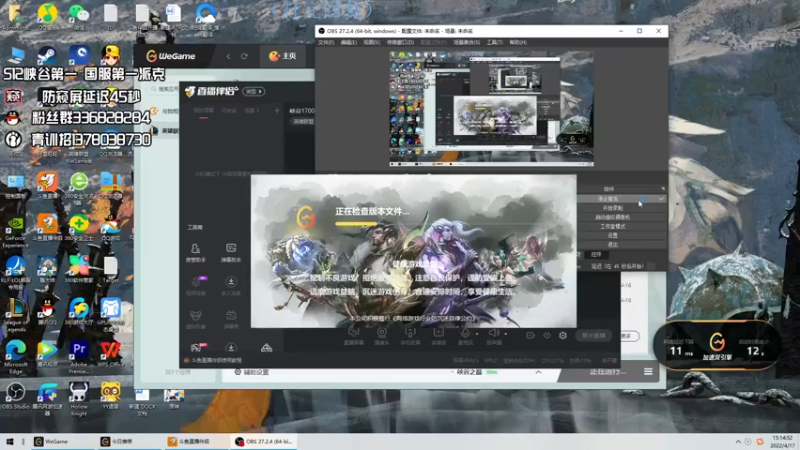Click the record icon beside the eye icon
The width and height of the screenshot is (800, 450).
click(x=530, y=335)
